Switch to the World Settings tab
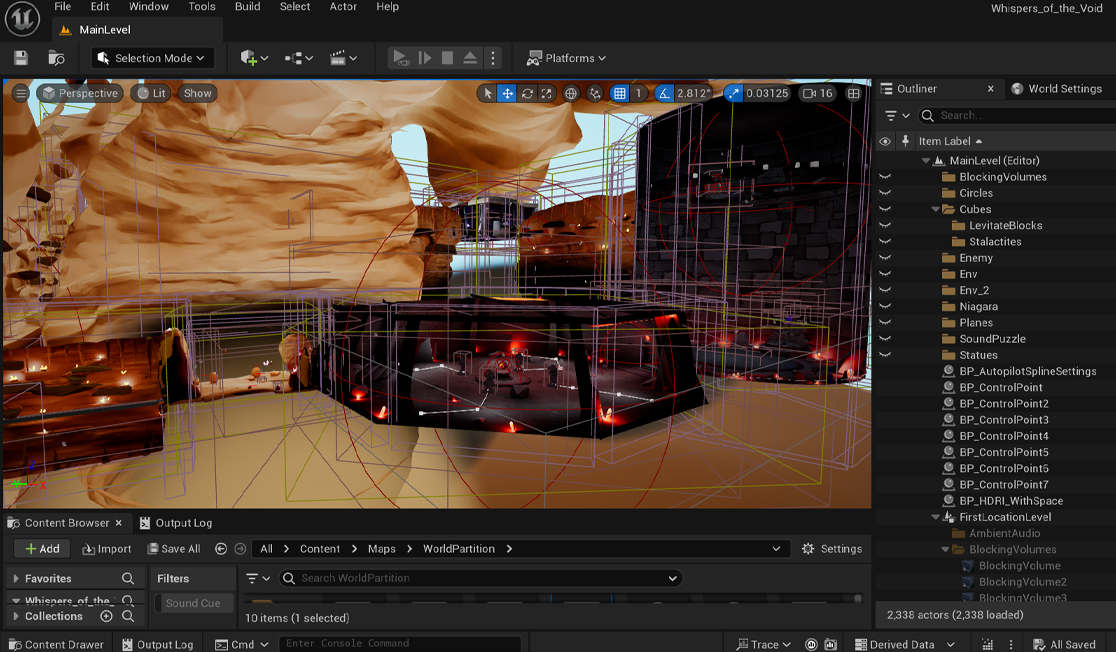1116x652 pixels. (1057, 89)
